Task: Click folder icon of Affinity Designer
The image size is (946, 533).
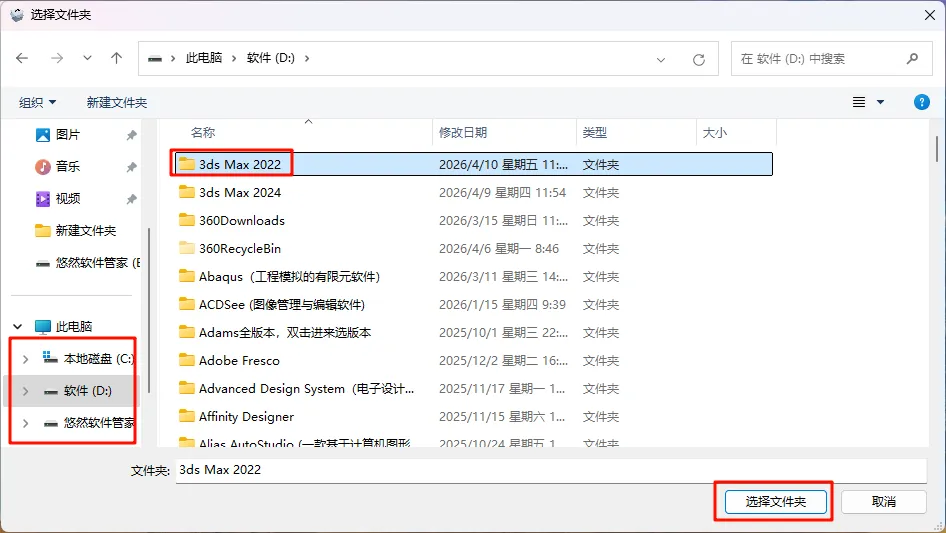Action: [187, 416]
